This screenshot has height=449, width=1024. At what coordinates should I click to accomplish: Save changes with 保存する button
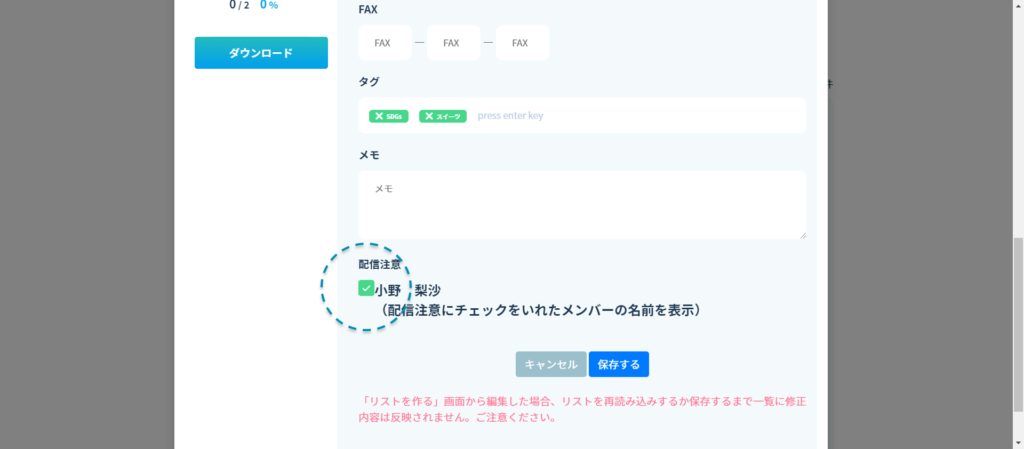pyautogui.click(x=618, y=365)
